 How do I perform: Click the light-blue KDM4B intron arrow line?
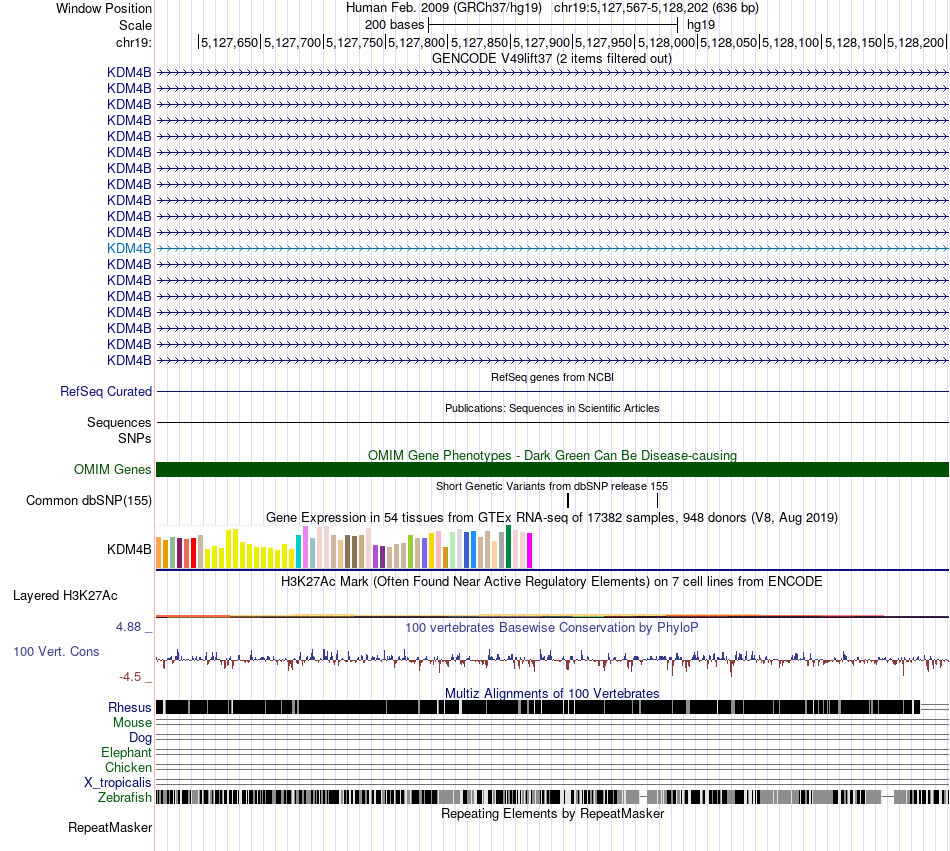click(x=553, y=248)
